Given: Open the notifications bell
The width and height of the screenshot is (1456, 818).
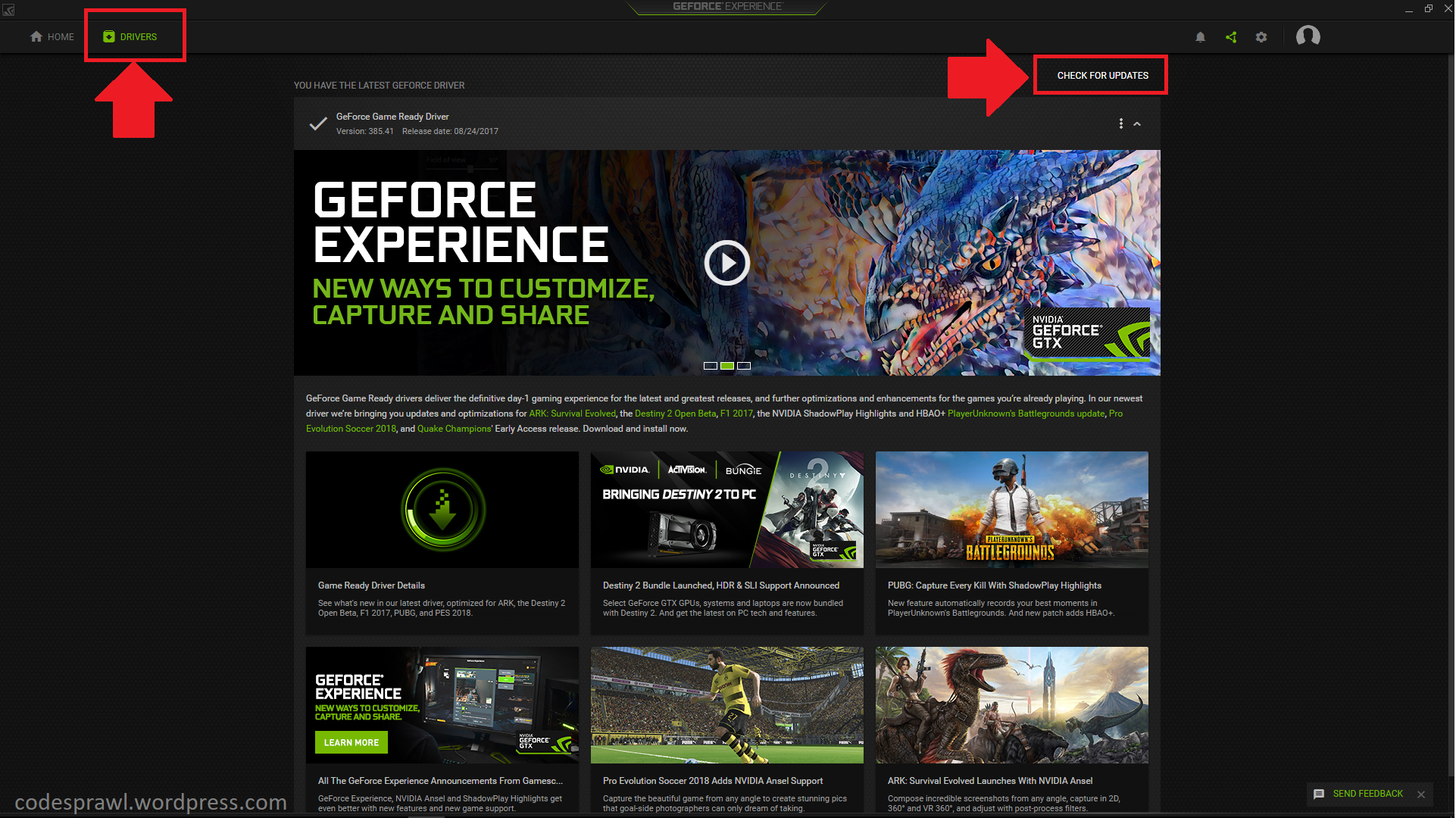Looking at the screenshot, I should pyautogui.click(x=1201, y=36).
